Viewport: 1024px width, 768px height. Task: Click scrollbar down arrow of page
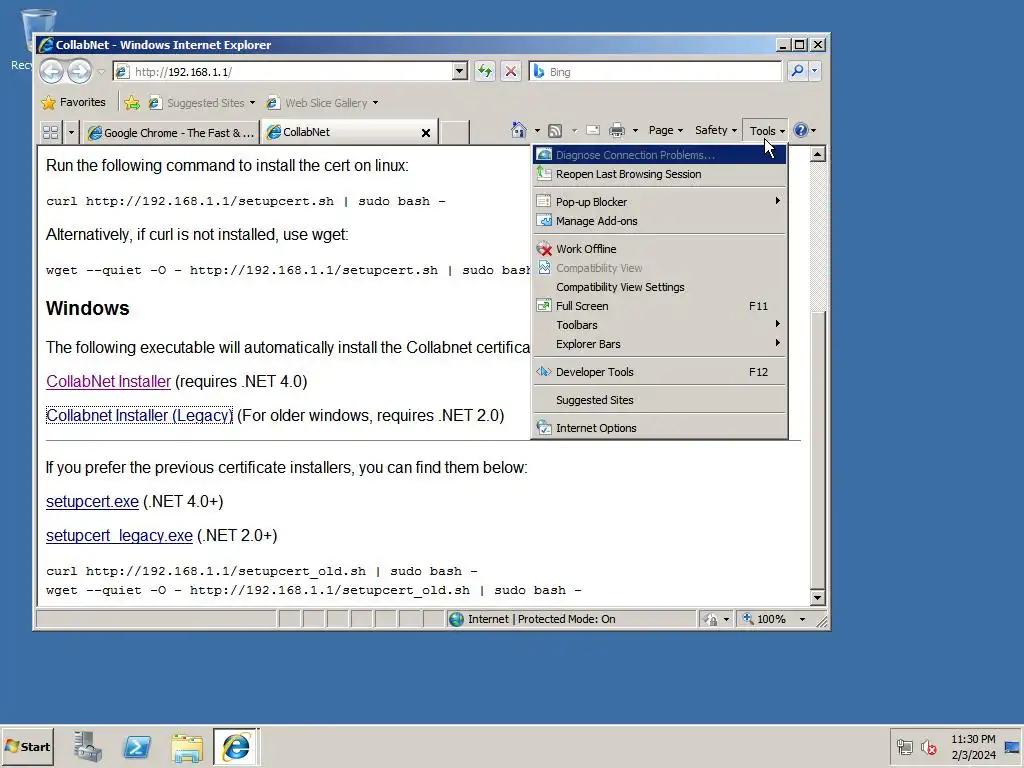click(x=817, y=597)
